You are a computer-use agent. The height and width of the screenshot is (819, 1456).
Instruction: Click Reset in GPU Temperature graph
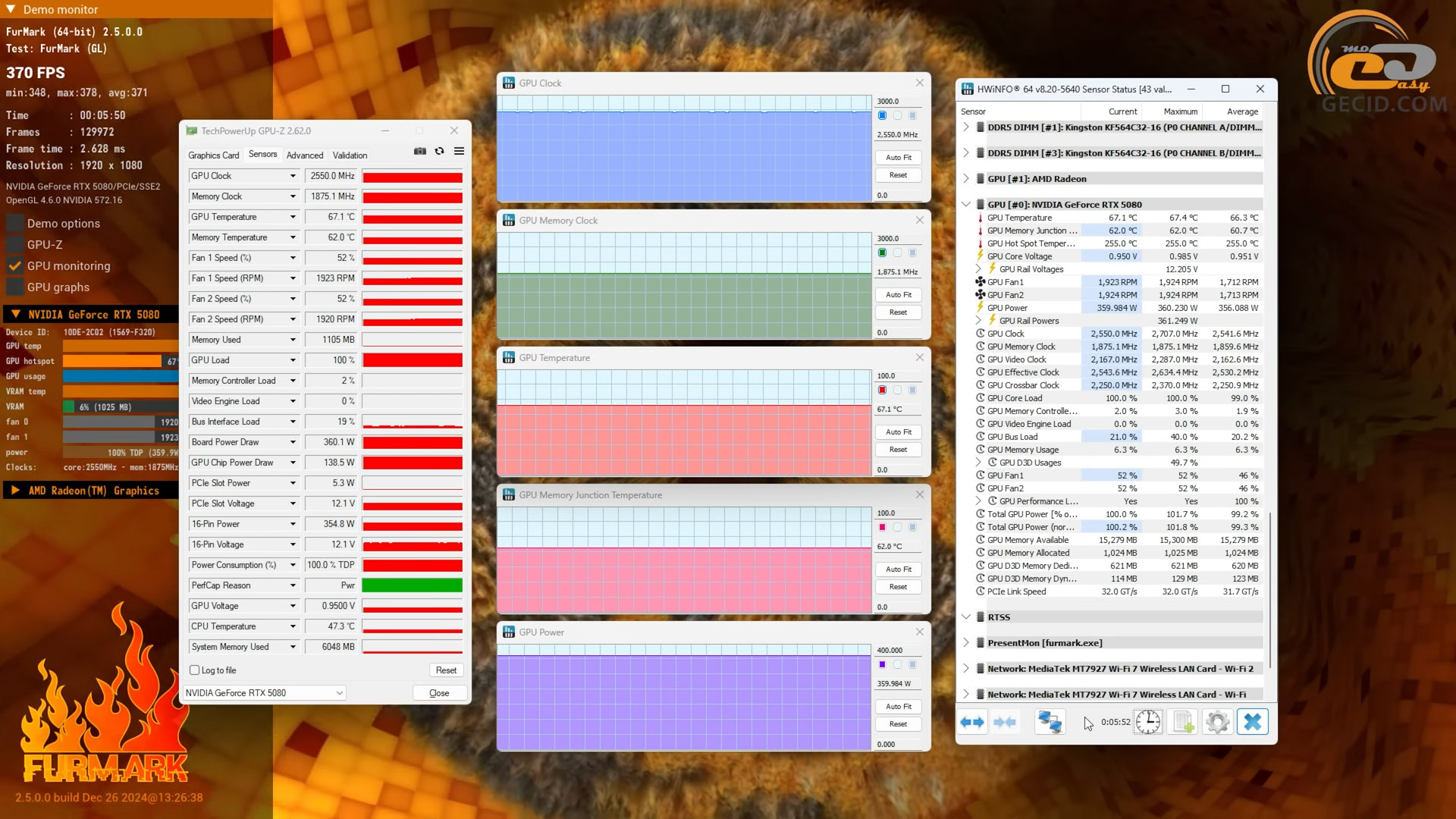899,450
